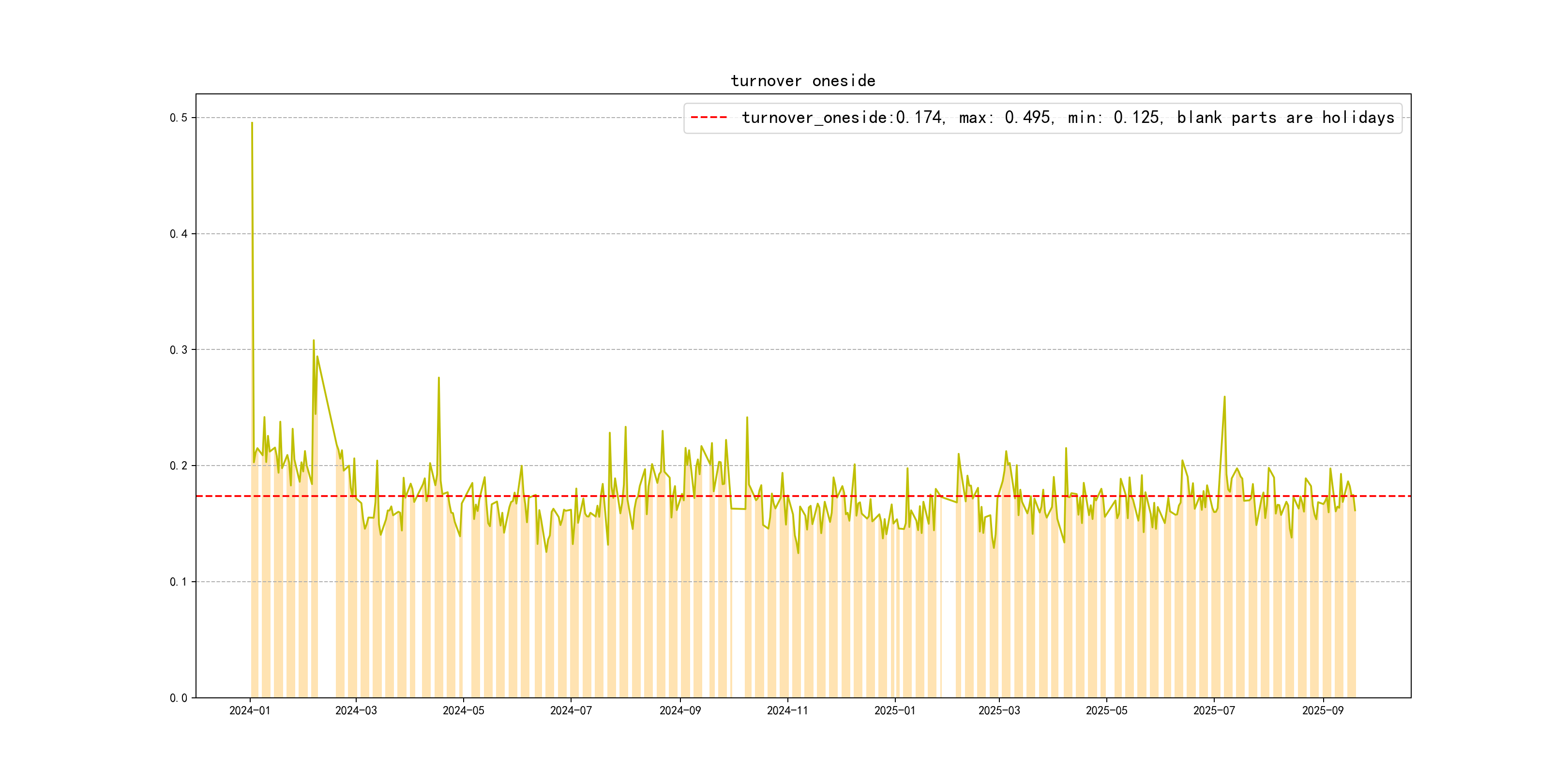Select the 2024-05 x-axis tick label
This screenshot has height=784, width=1568.
463,710
